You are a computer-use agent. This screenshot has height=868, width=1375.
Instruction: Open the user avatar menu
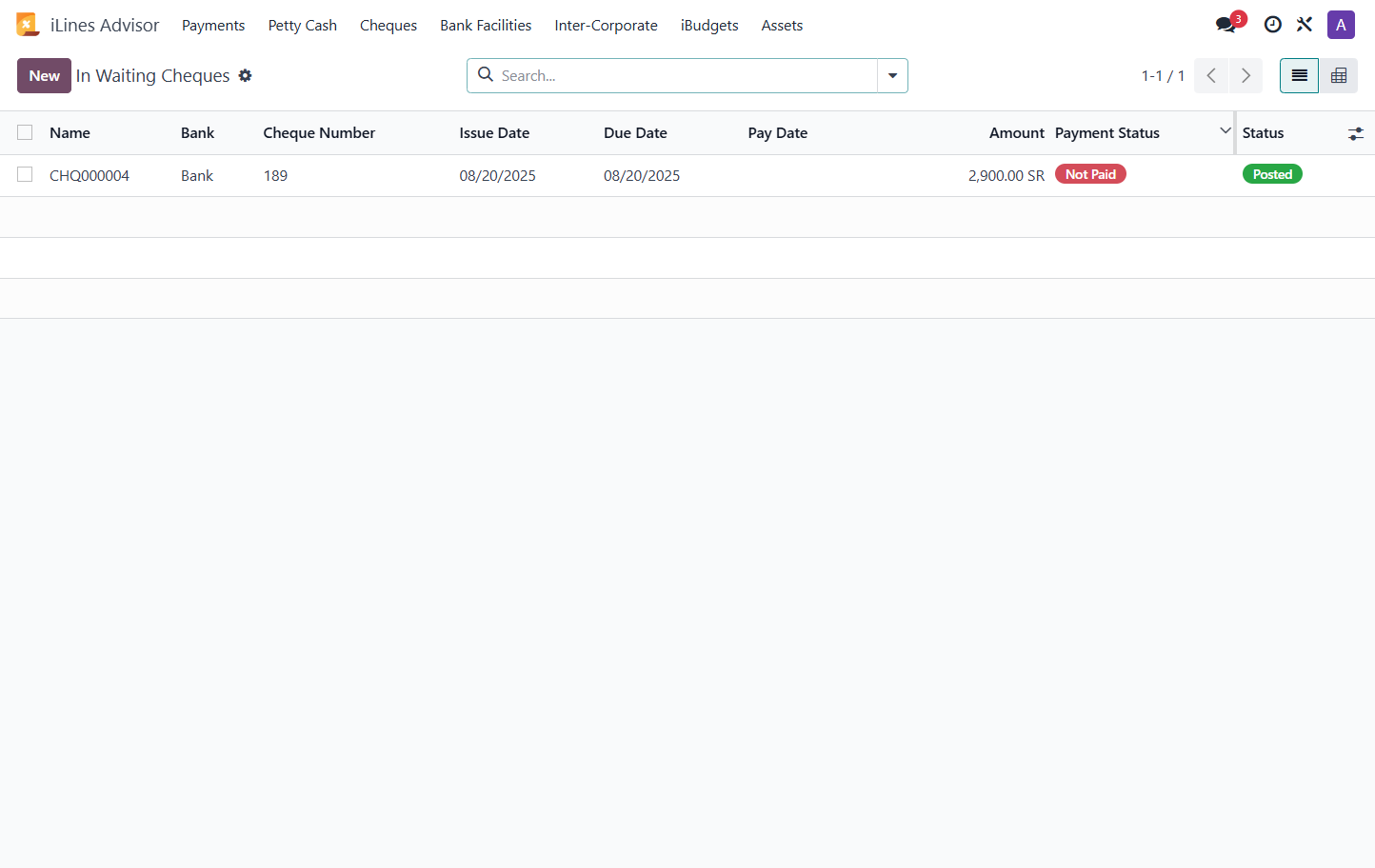(1341, 25)
